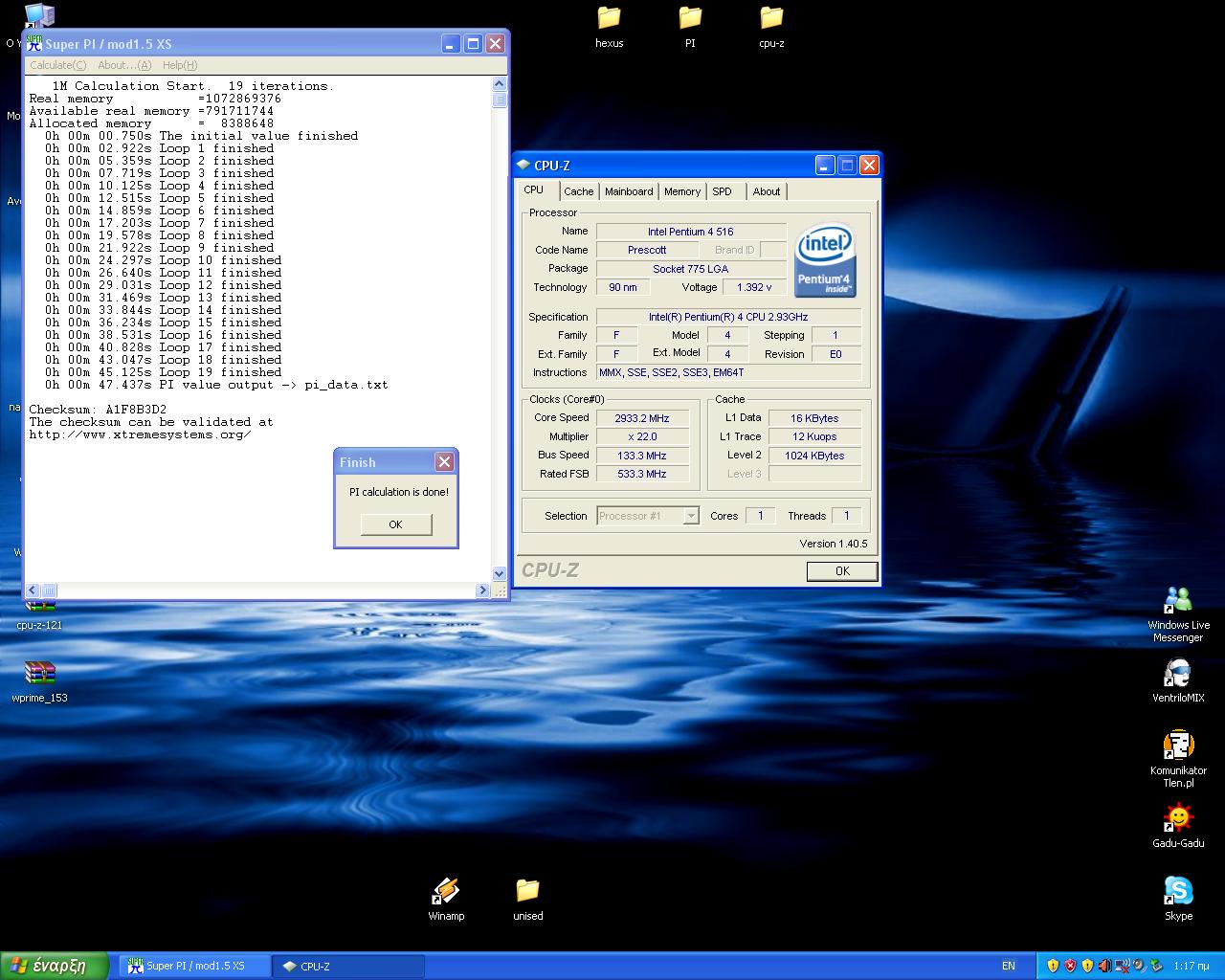
Task: Click Super PI vertical scrollbar down arrow
Action: coord(499,574)
